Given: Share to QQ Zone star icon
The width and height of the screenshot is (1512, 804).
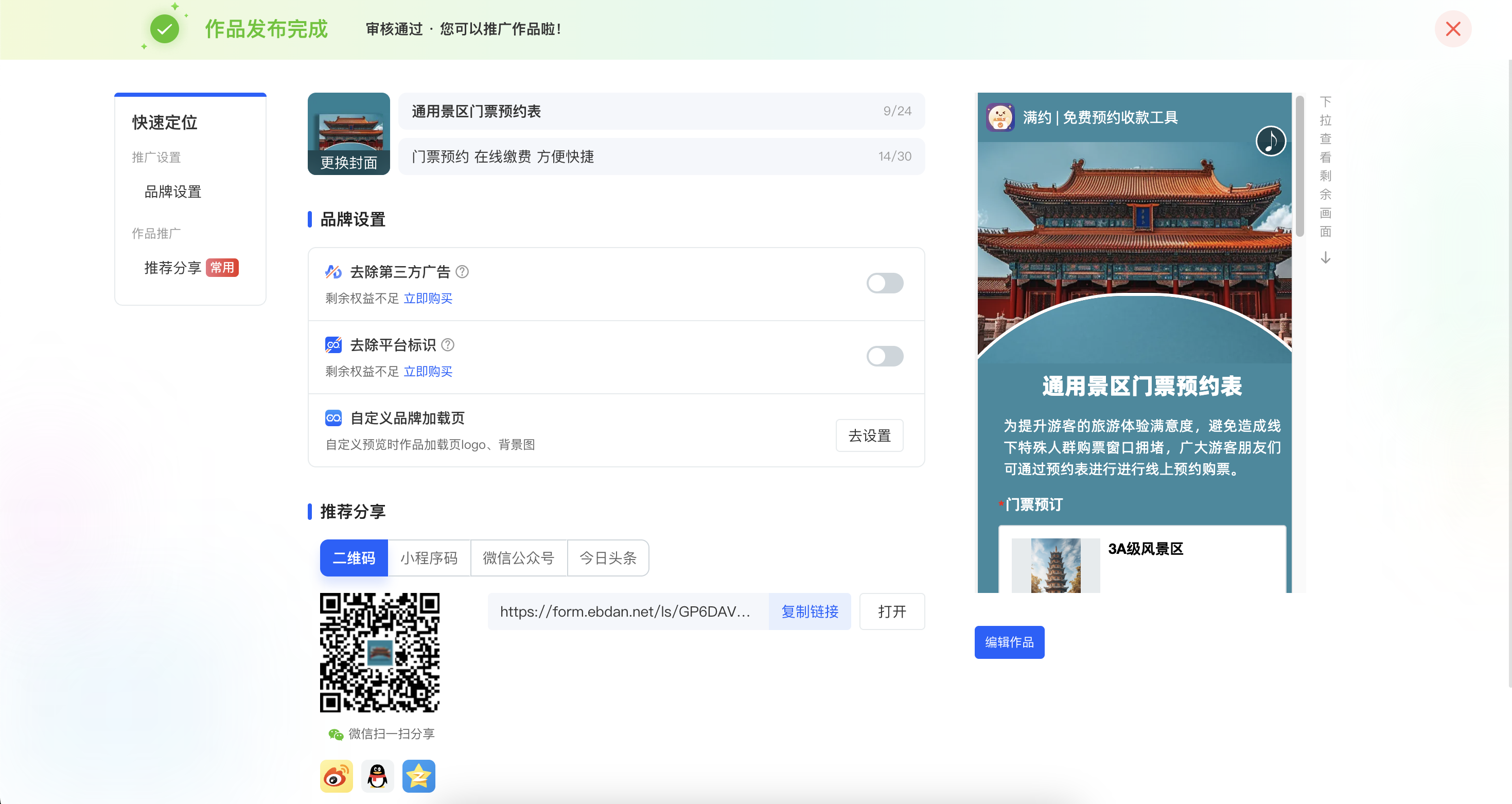Looking at the screenshot, I should pyautogui.click(x=418, y=776).
